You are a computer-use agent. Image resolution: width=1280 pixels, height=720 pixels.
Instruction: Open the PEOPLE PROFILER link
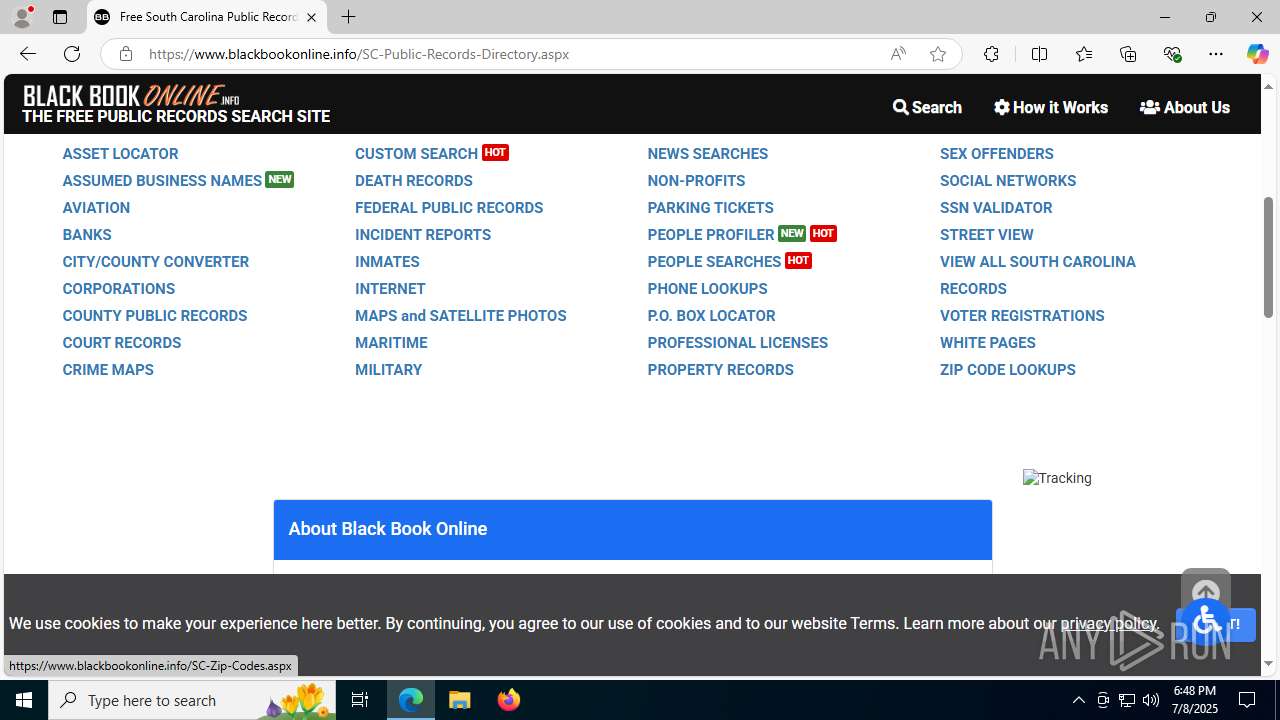click(x=711, y=235)
